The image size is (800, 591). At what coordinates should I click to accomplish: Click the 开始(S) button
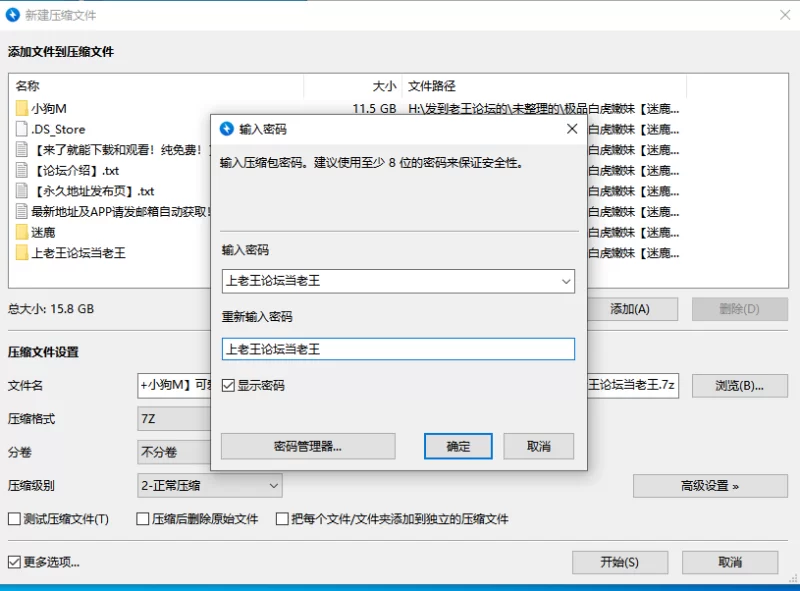620,562
